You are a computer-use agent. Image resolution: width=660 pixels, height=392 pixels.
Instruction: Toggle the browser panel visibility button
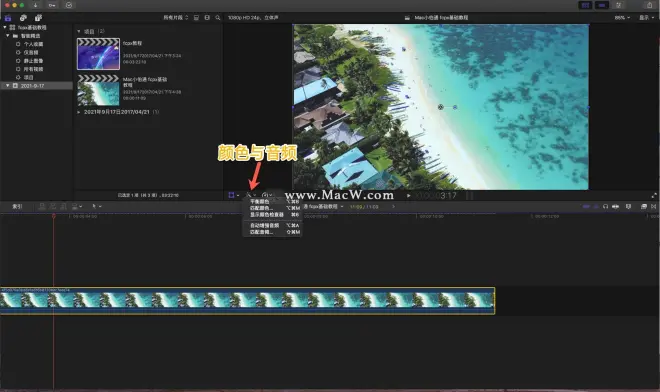(x=585, y=5)
